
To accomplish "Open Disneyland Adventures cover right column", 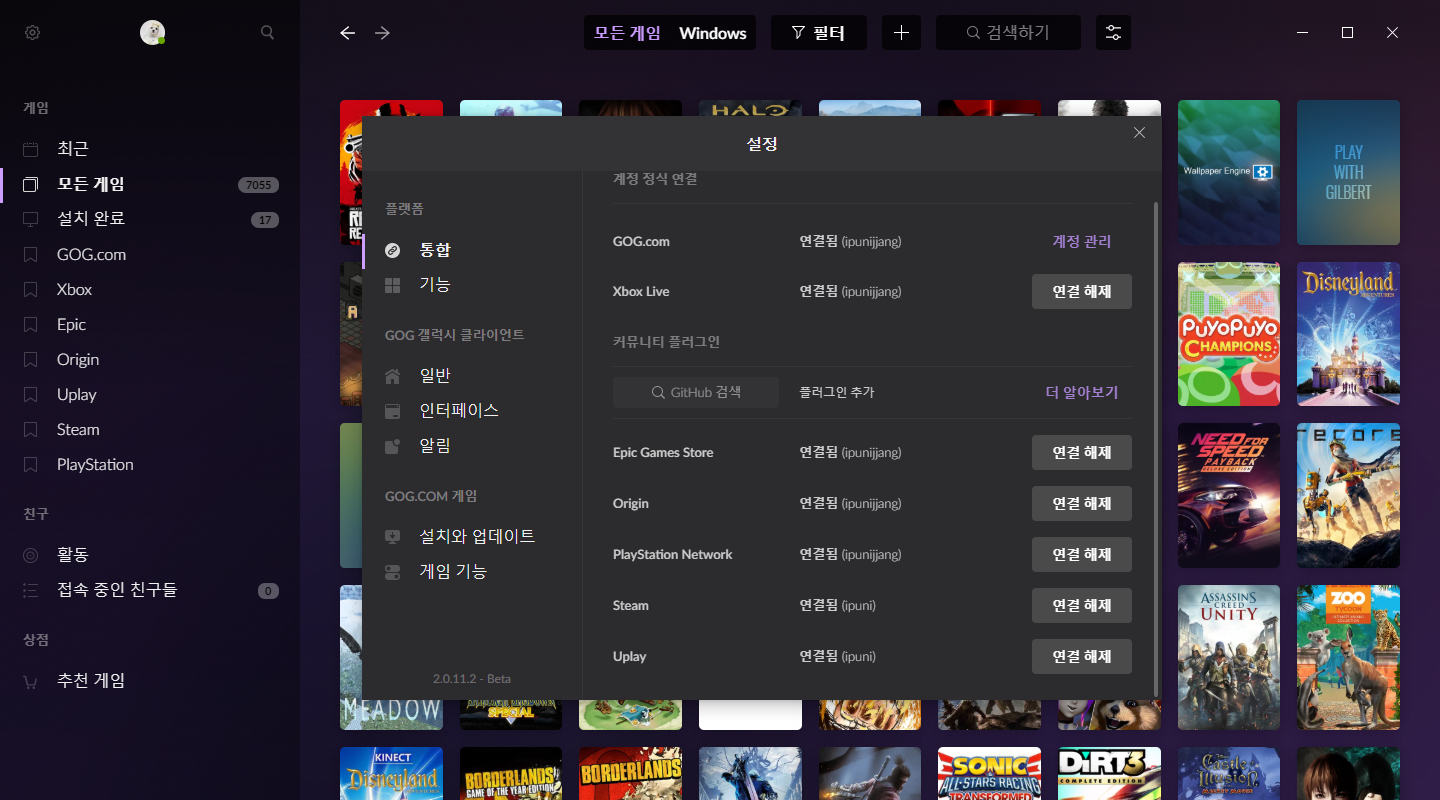I will click(x=1348, y=334).
